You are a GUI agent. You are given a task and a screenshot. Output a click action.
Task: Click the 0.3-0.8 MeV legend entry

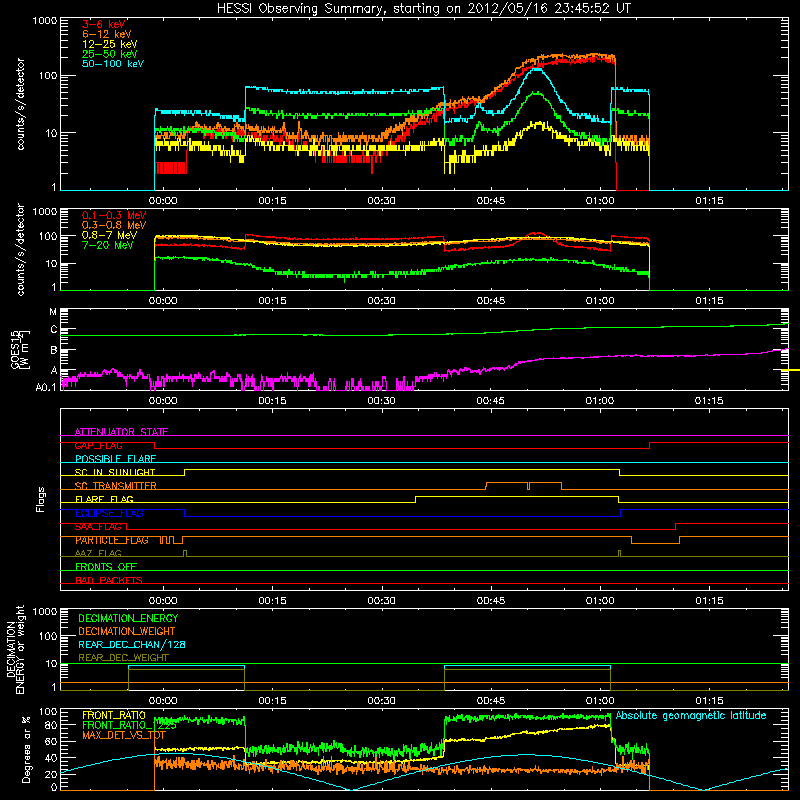click(114, 225)
